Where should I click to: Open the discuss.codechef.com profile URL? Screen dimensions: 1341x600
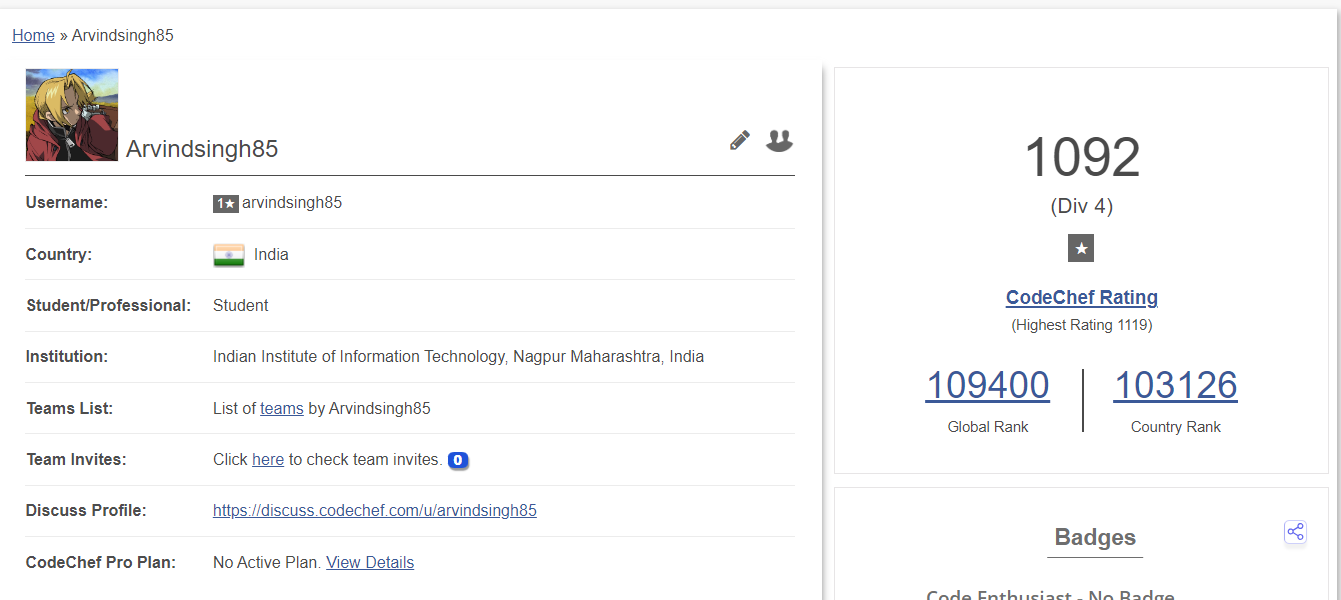375,510
